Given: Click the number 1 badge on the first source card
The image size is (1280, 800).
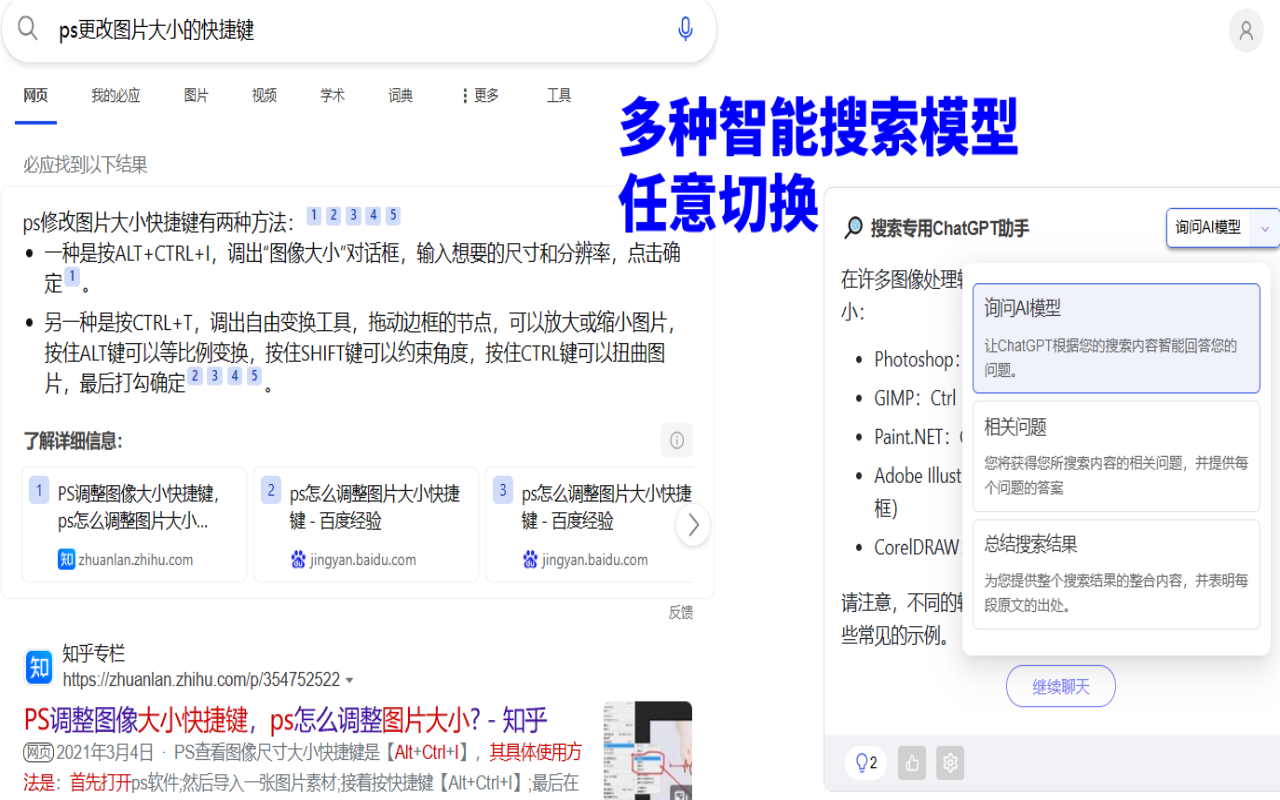Looking at the screenshot, I should point(39,490).
